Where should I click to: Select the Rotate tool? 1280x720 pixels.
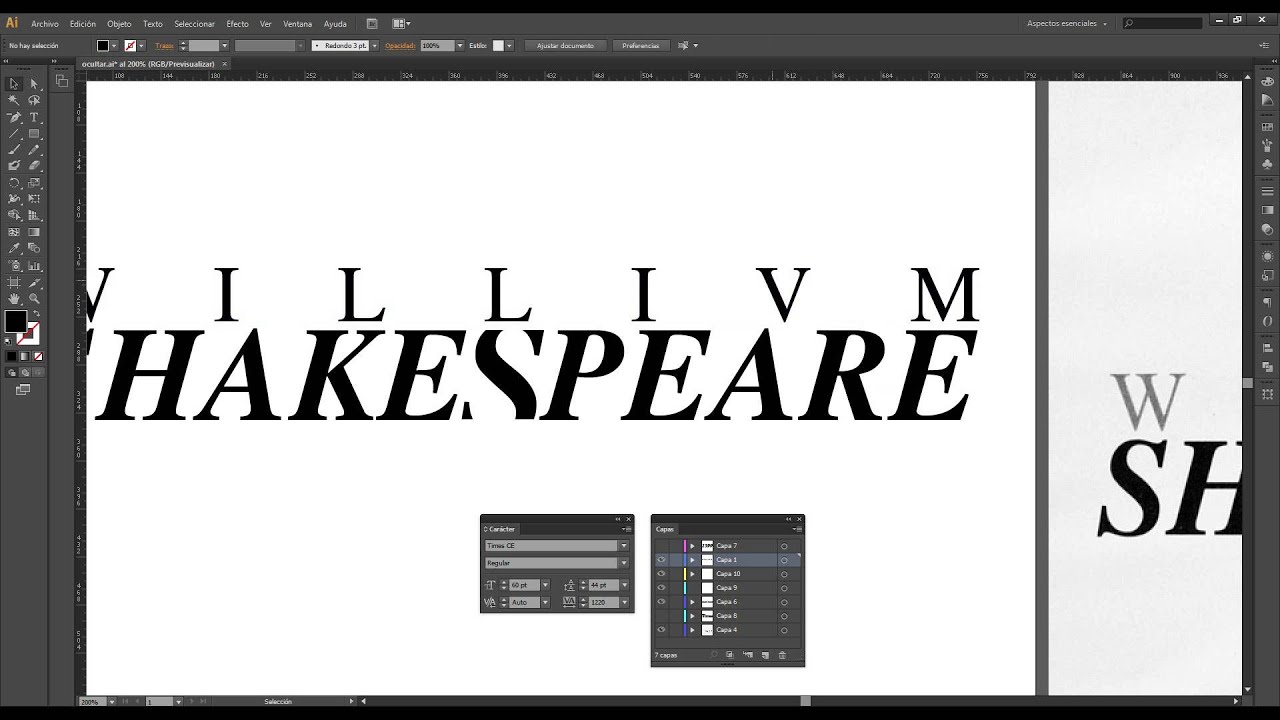click(14, 183)
